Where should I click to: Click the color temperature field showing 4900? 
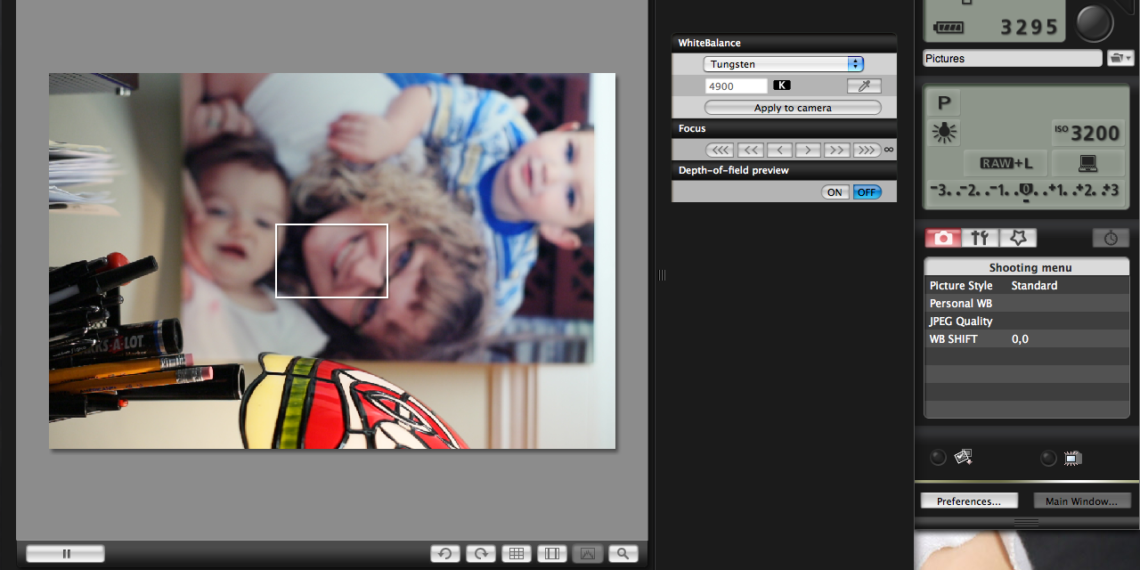click(x=736, y=86)
